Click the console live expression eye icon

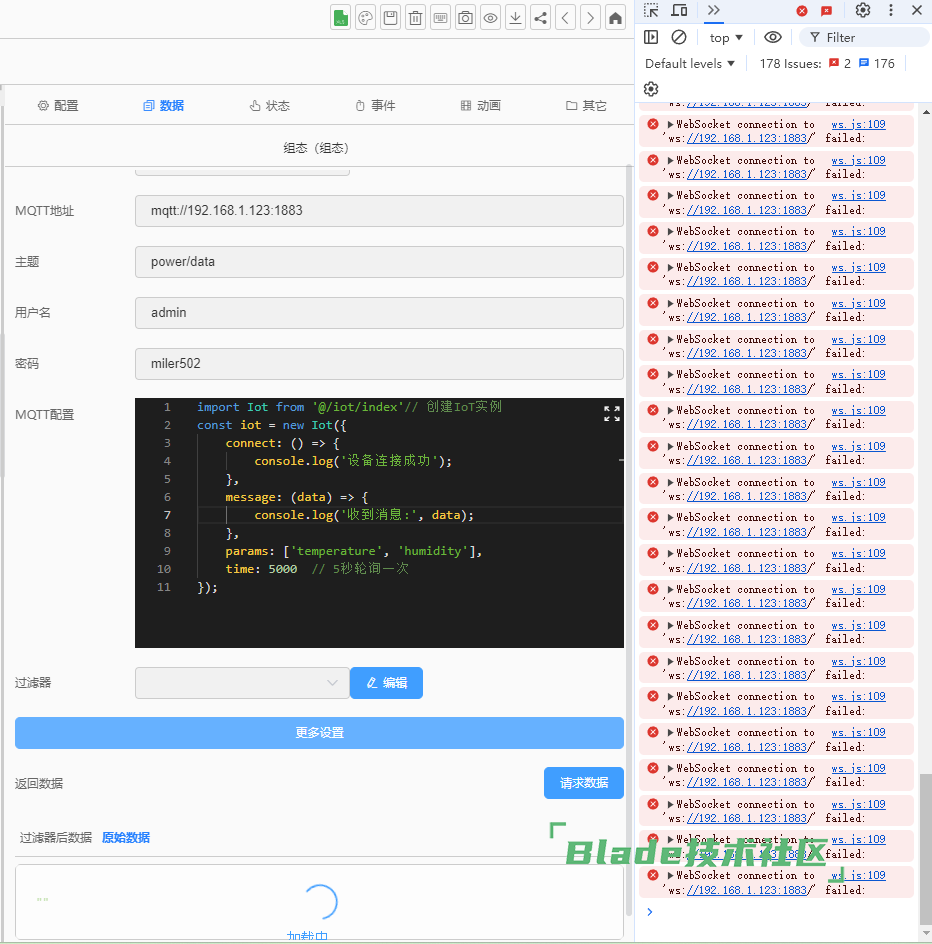[x=773, y=37]
